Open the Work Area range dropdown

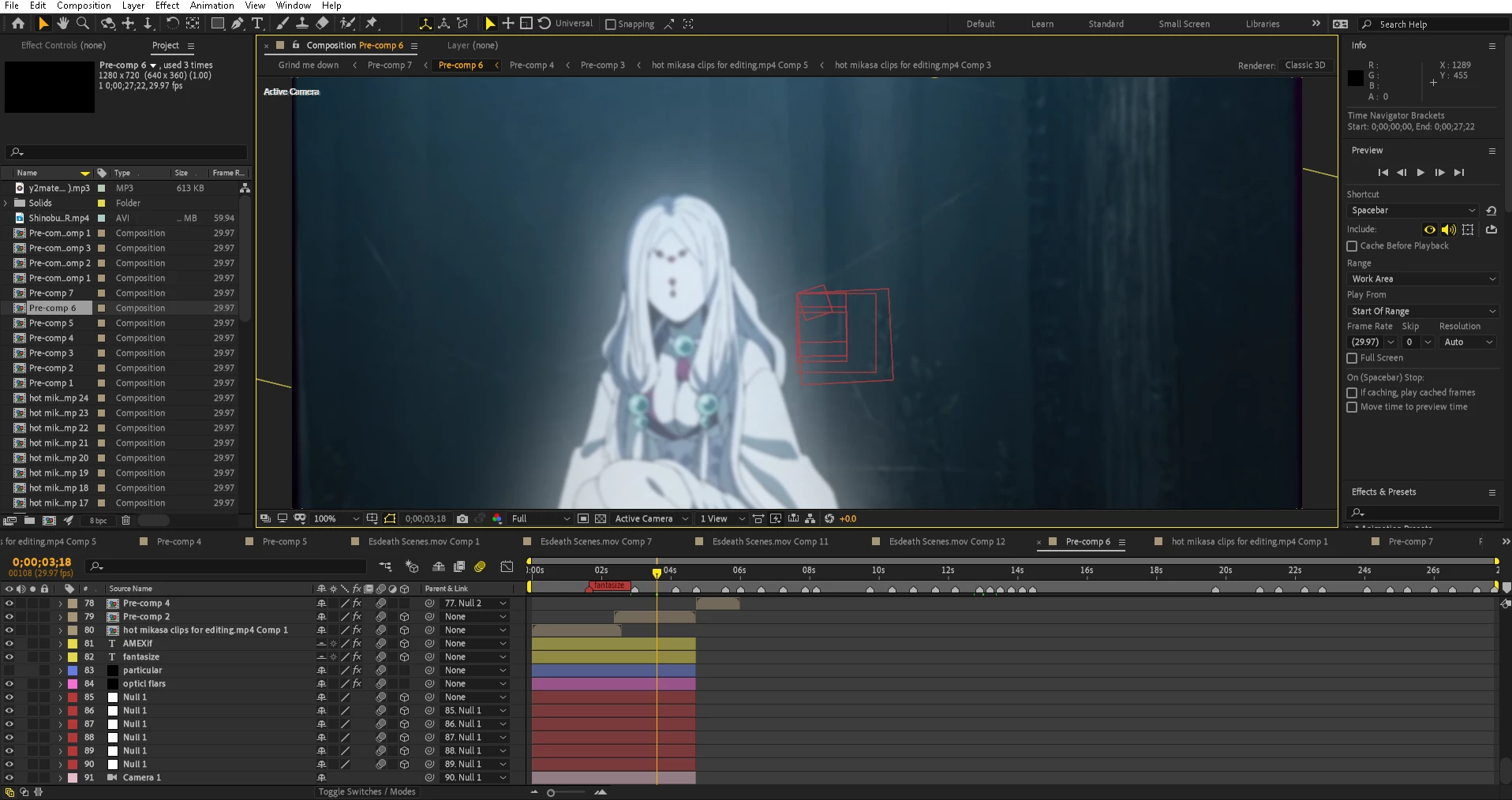point(1423,279)
